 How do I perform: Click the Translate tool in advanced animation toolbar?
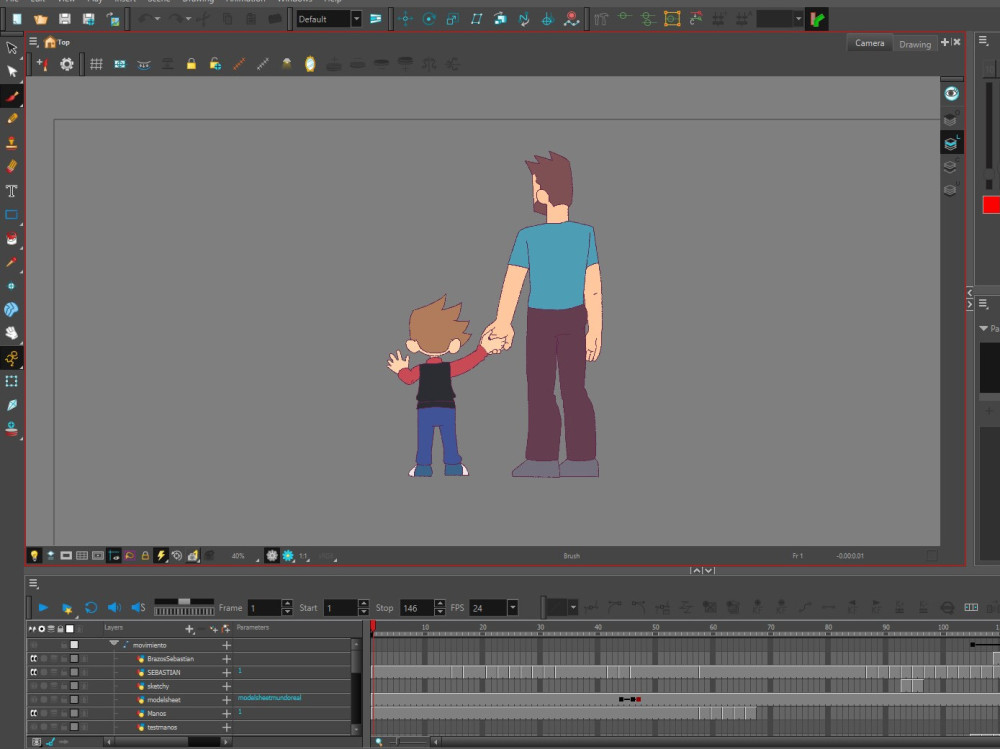[405, 19]
